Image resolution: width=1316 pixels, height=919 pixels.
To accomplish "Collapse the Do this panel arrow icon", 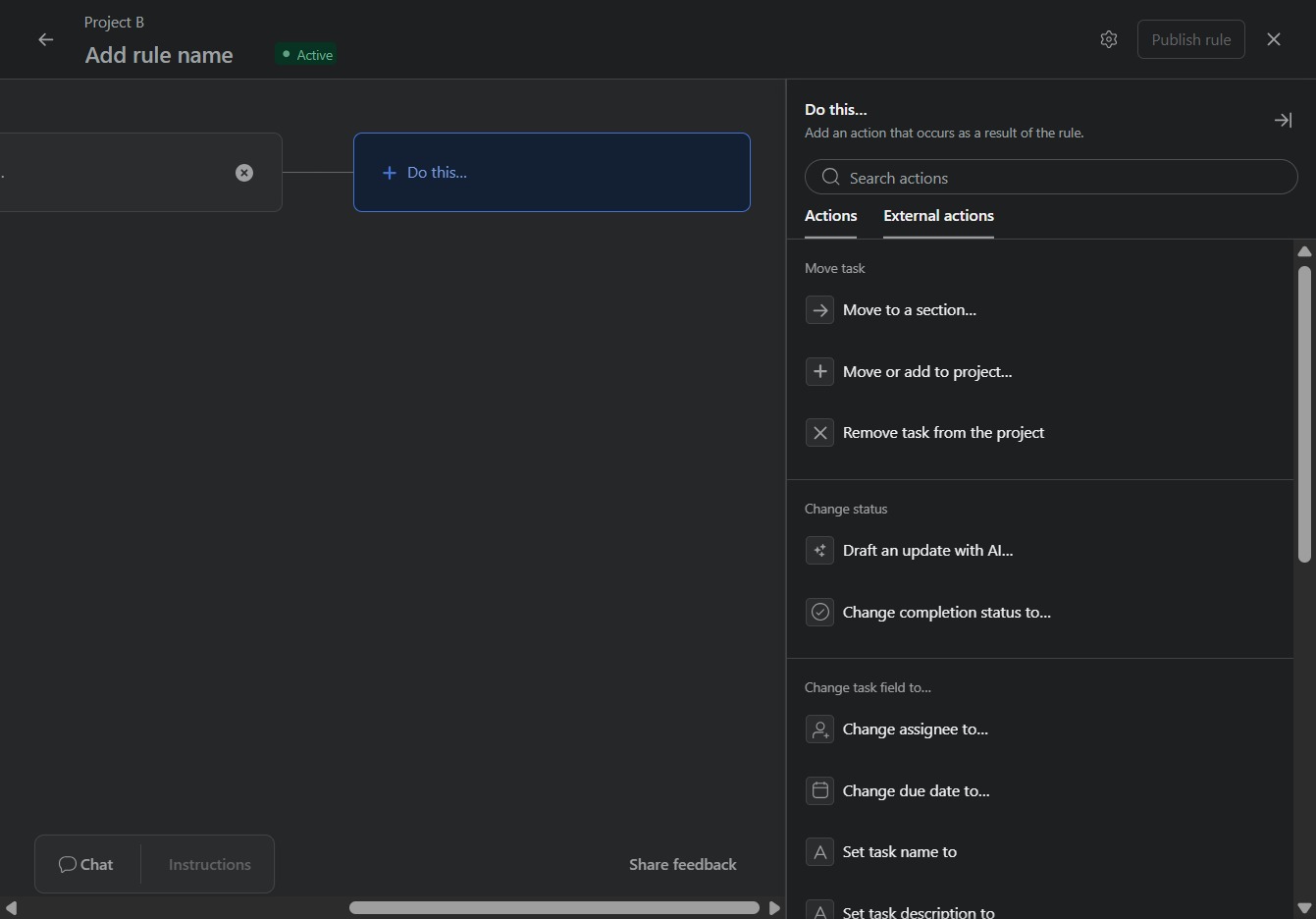I will click(1283, 120).
